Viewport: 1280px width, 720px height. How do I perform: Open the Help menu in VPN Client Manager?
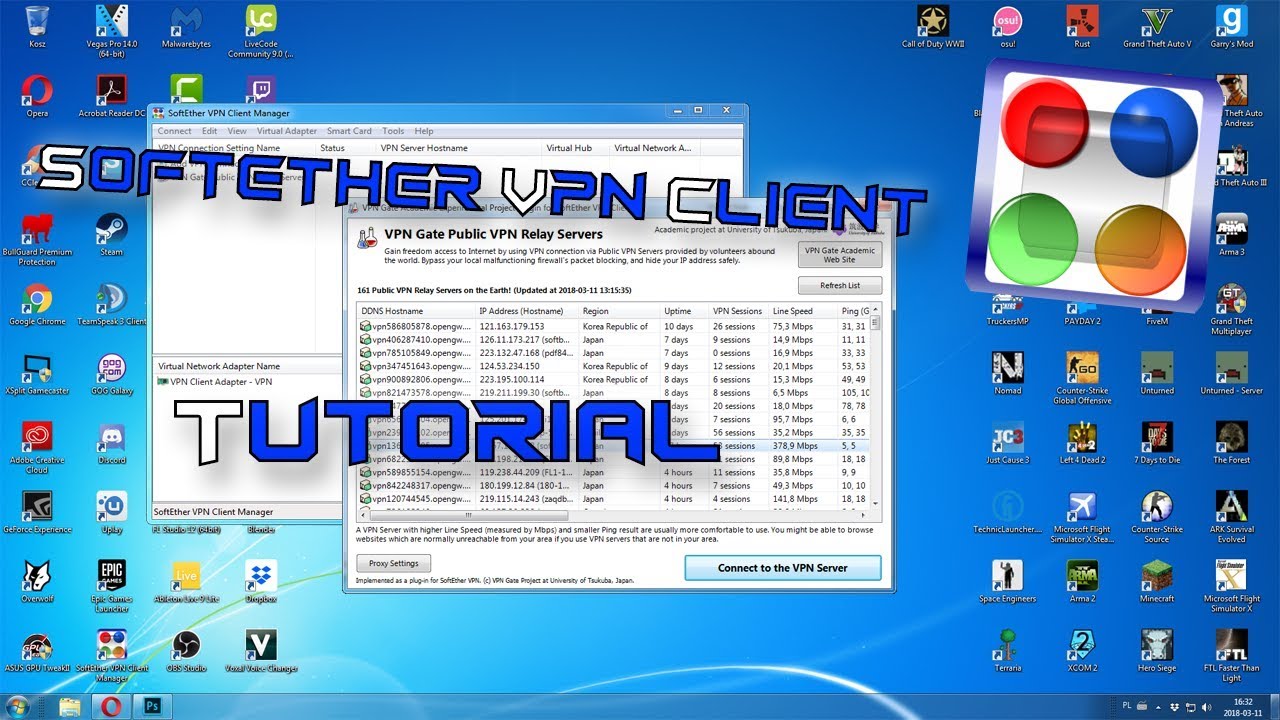424,131
